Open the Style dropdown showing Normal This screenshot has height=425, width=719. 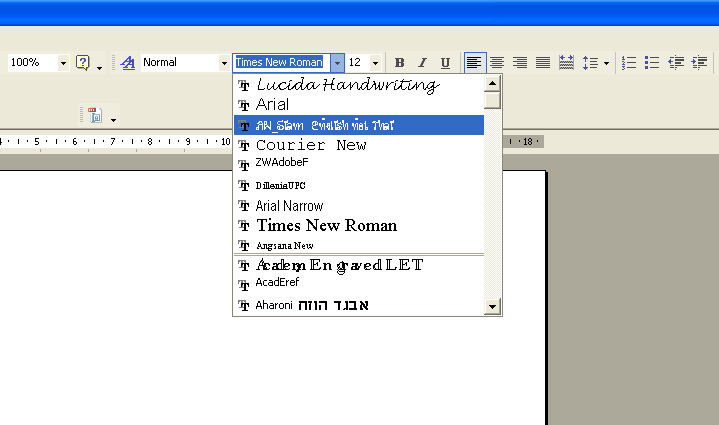click(x=224, y=63)
